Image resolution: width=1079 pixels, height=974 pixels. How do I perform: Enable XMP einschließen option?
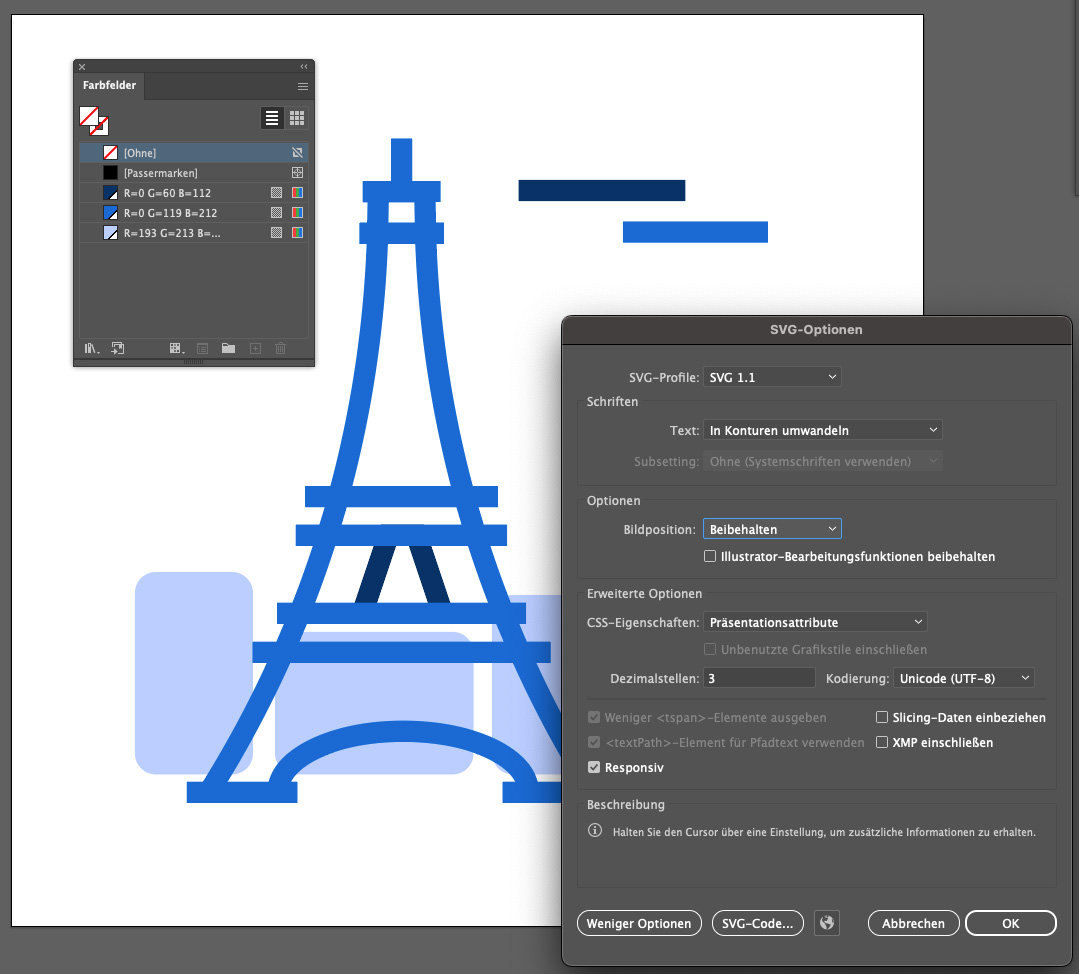click(882, 742)
